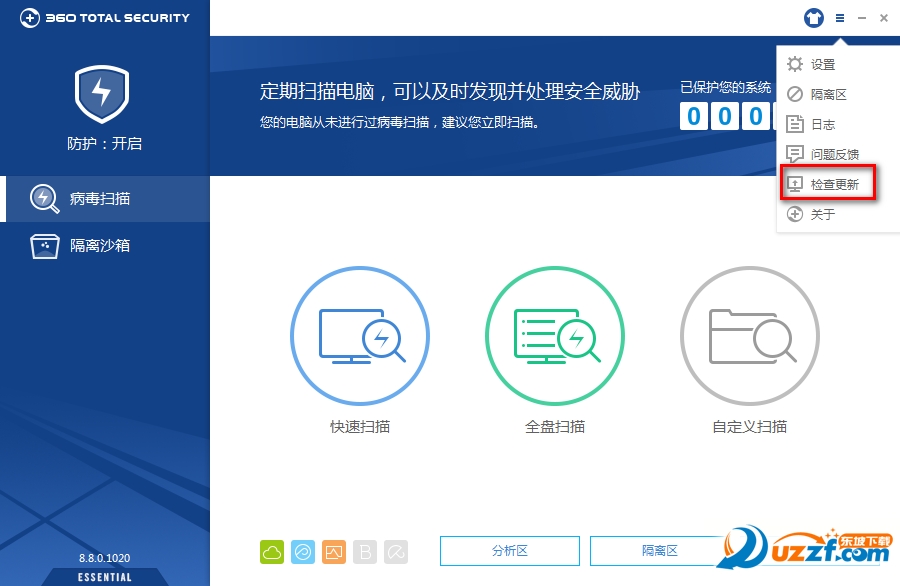The image size is (900, 586).
Task: Click the 分析区 button
Action: 510,551
